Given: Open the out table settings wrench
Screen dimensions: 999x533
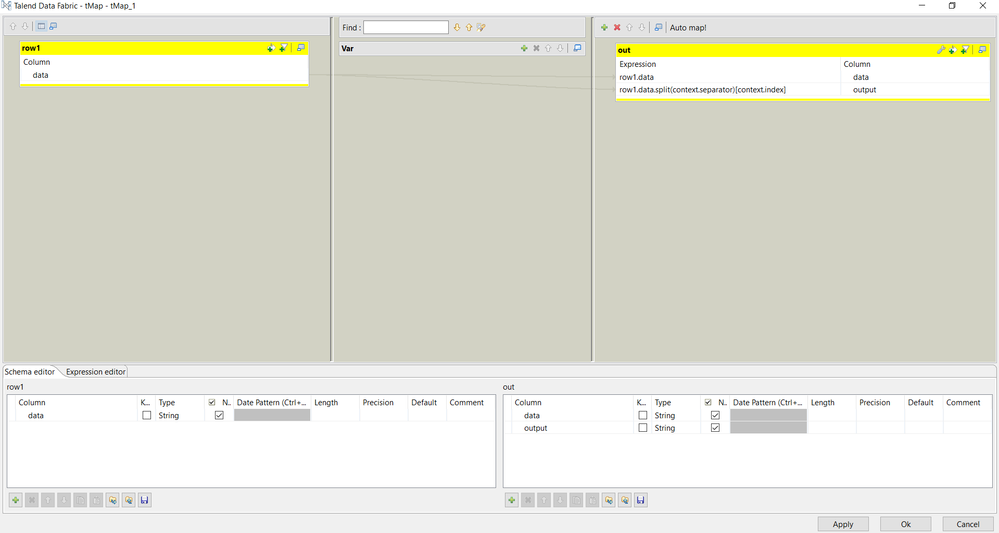Looking at the screenshot, I should [940, 50].
